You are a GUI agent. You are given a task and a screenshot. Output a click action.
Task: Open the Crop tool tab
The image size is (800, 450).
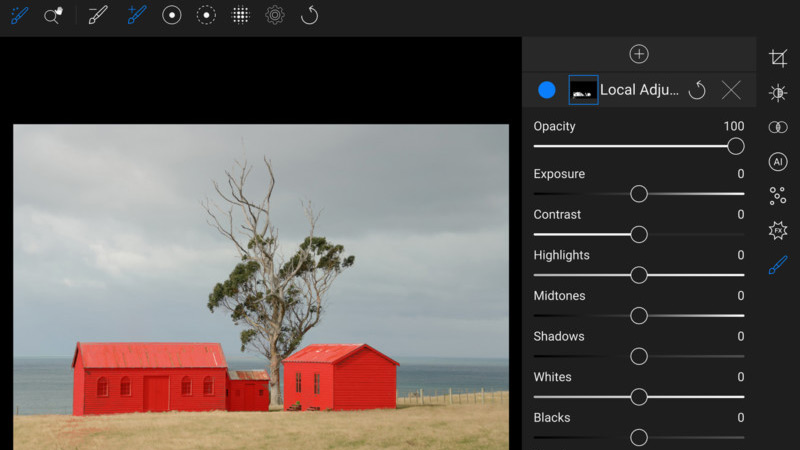click(x=778, y=58)
